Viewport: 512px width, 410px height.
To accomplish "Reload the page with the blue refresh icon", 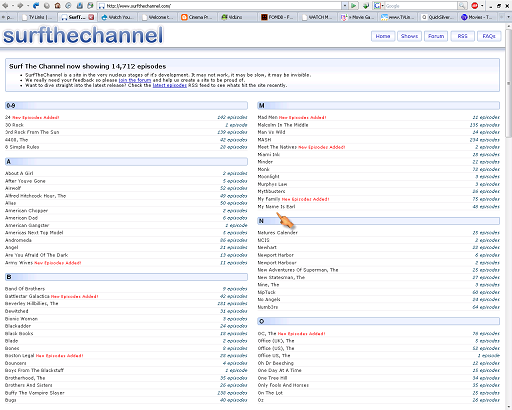I will coord(36,6).
